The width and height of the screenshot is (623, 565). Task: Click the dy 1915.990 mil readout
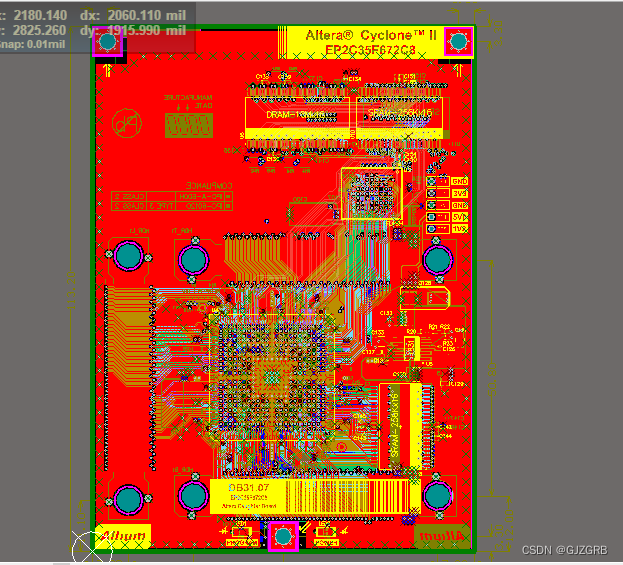(x=133, y=30)
